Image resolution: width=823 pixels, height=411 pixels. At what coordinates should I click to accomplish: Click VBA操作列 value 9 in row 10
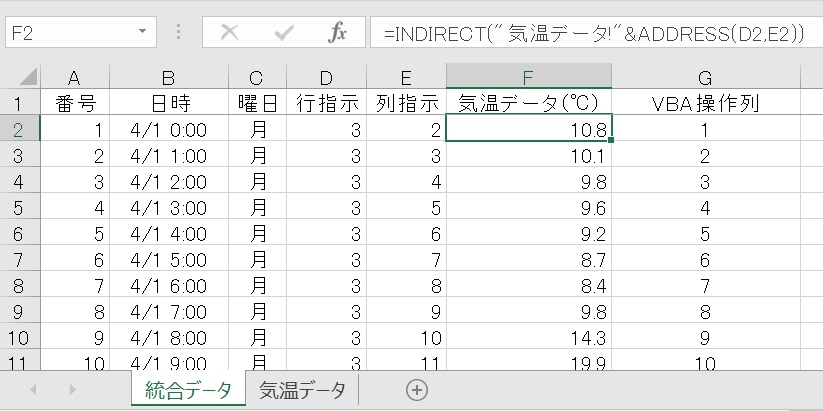pos(706,338)
